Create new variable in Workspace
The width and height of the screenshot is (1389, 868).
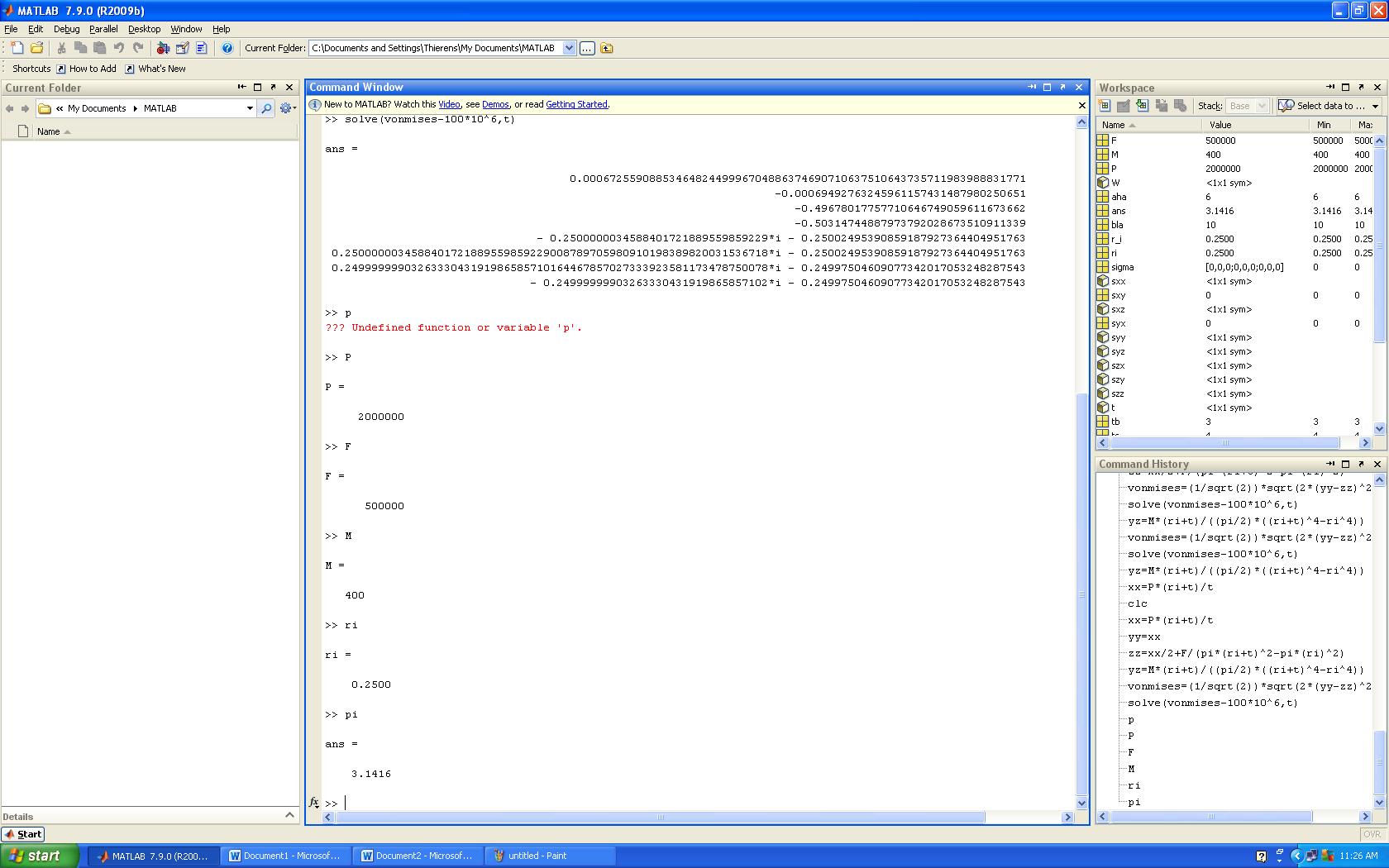[x=1104, y=106]
